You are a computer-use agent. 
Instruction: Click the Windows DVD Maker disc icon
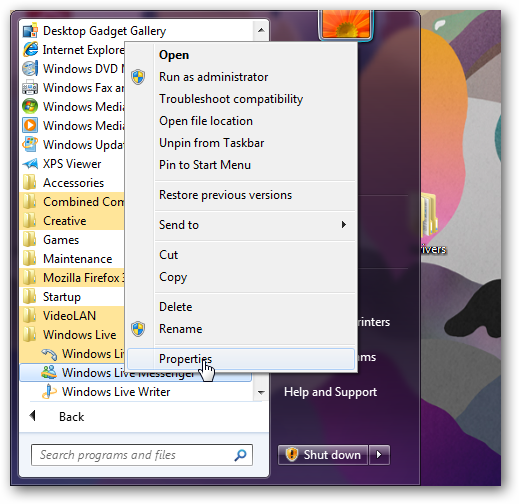point(30,69)
